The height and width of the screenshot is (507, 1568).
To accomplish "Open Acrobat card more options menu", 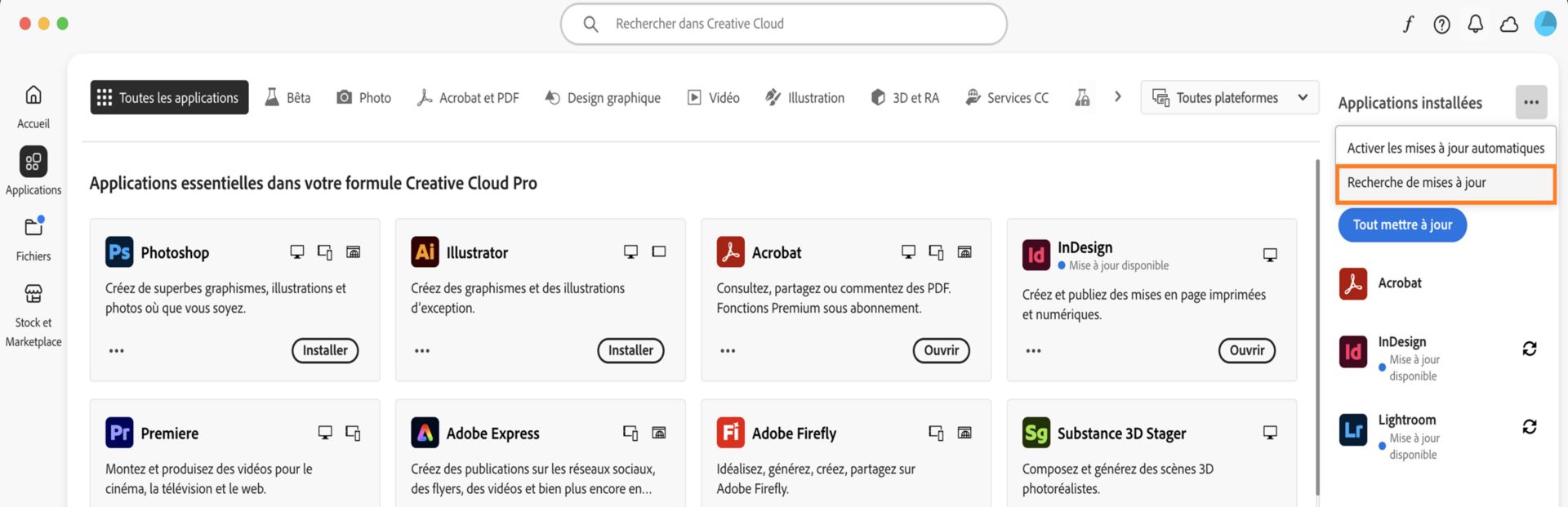I will [x=728, y=351].
